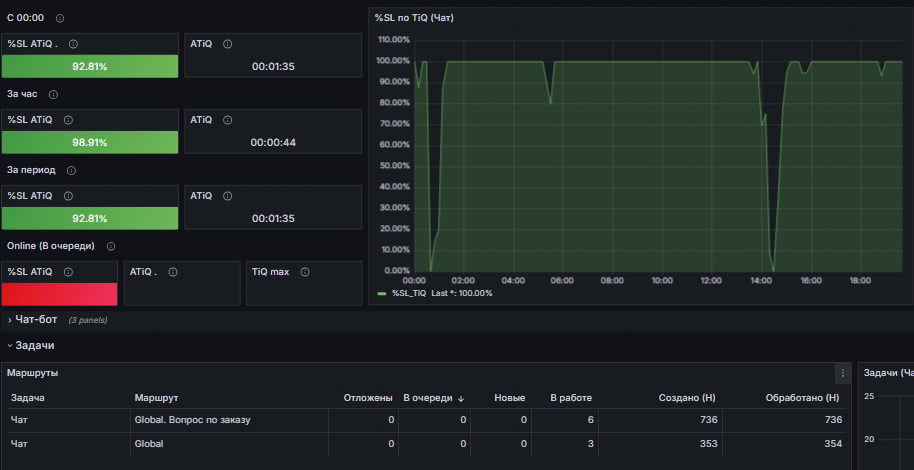This screenshot has width=914, height=470.
Task: Click the С 00:00 section title
Action: (25, 18)
